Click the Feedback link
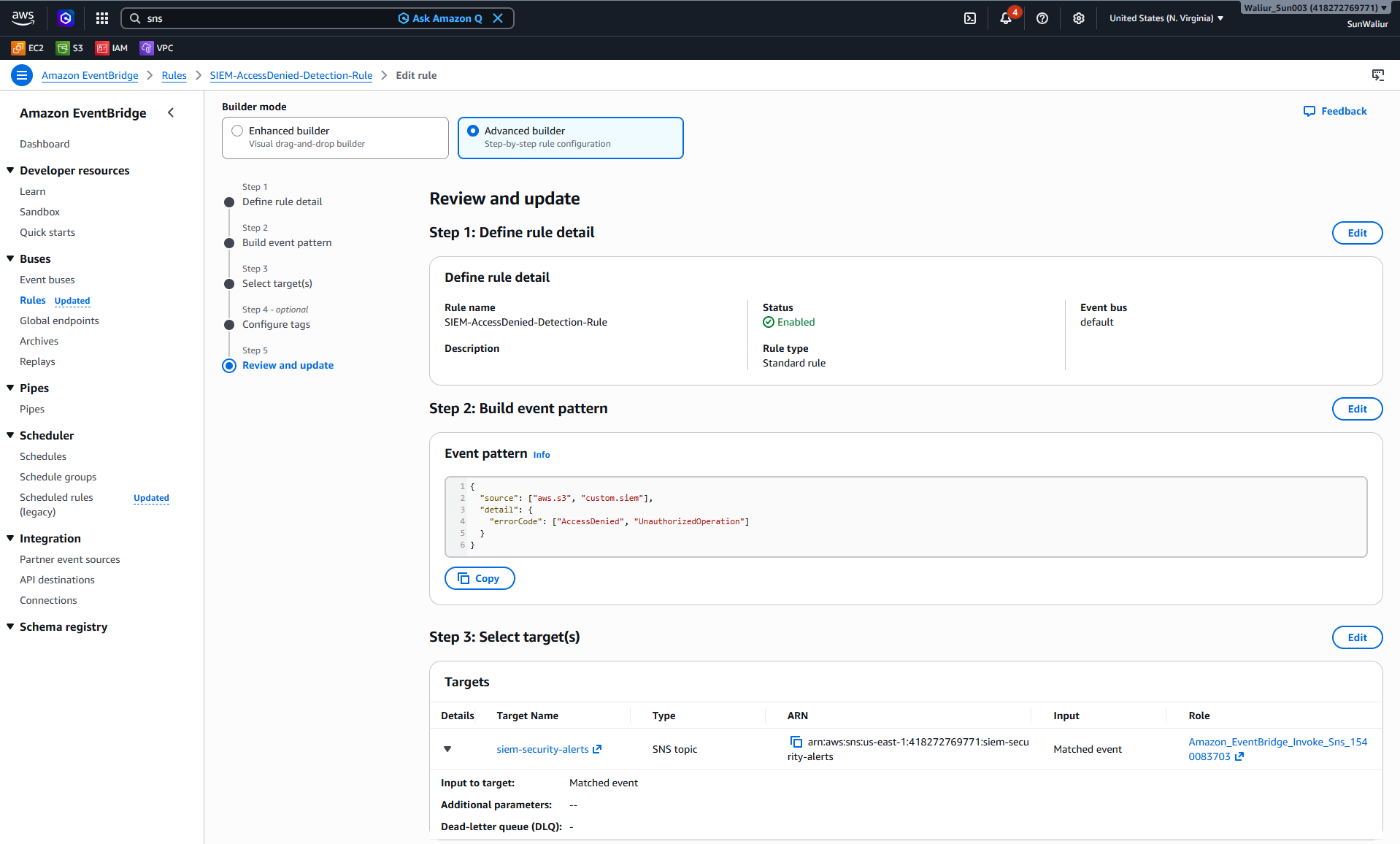 coord(1335,111)
